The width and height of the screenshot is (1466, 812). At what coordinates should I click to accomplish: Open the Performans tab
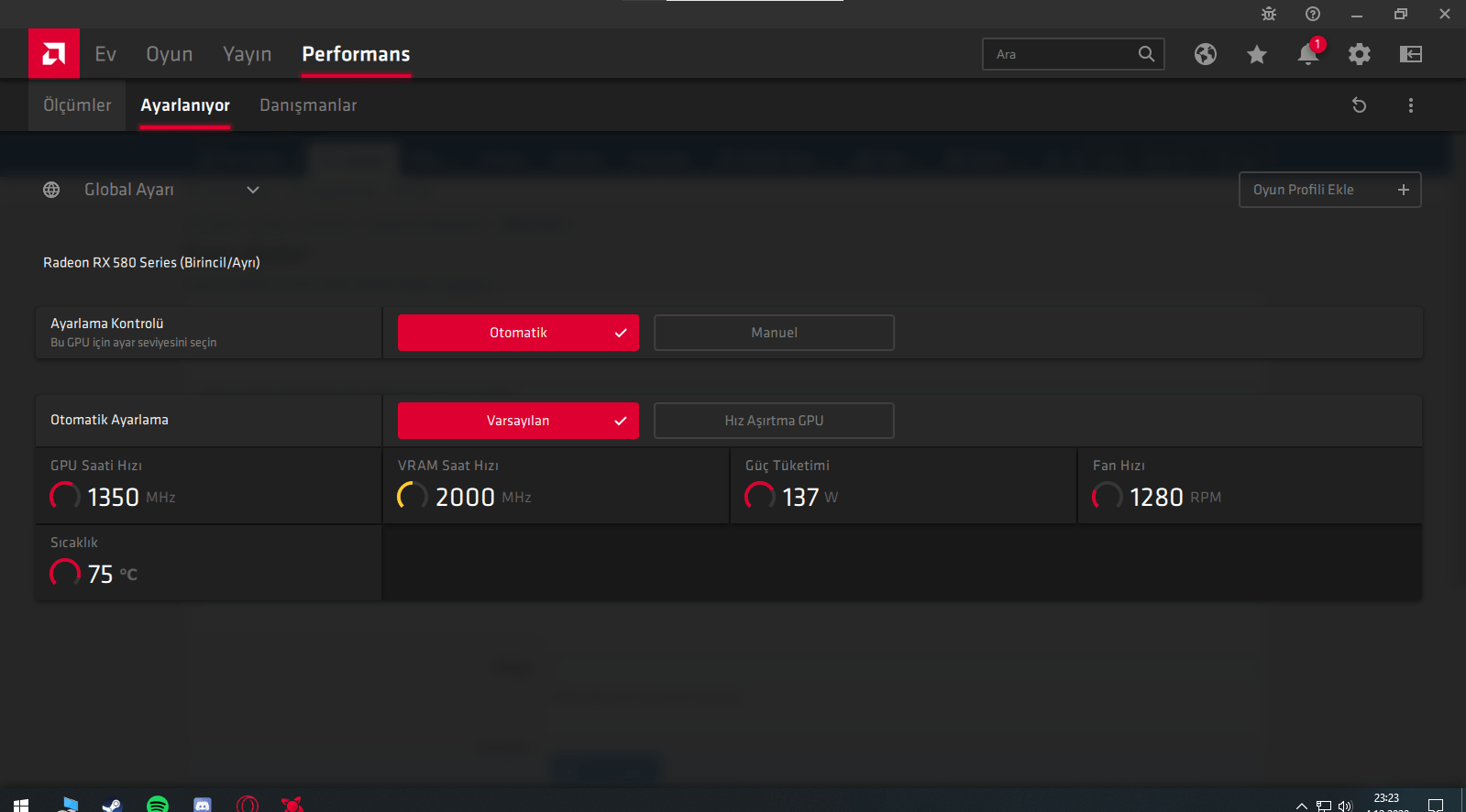click(x=356, y=54)
